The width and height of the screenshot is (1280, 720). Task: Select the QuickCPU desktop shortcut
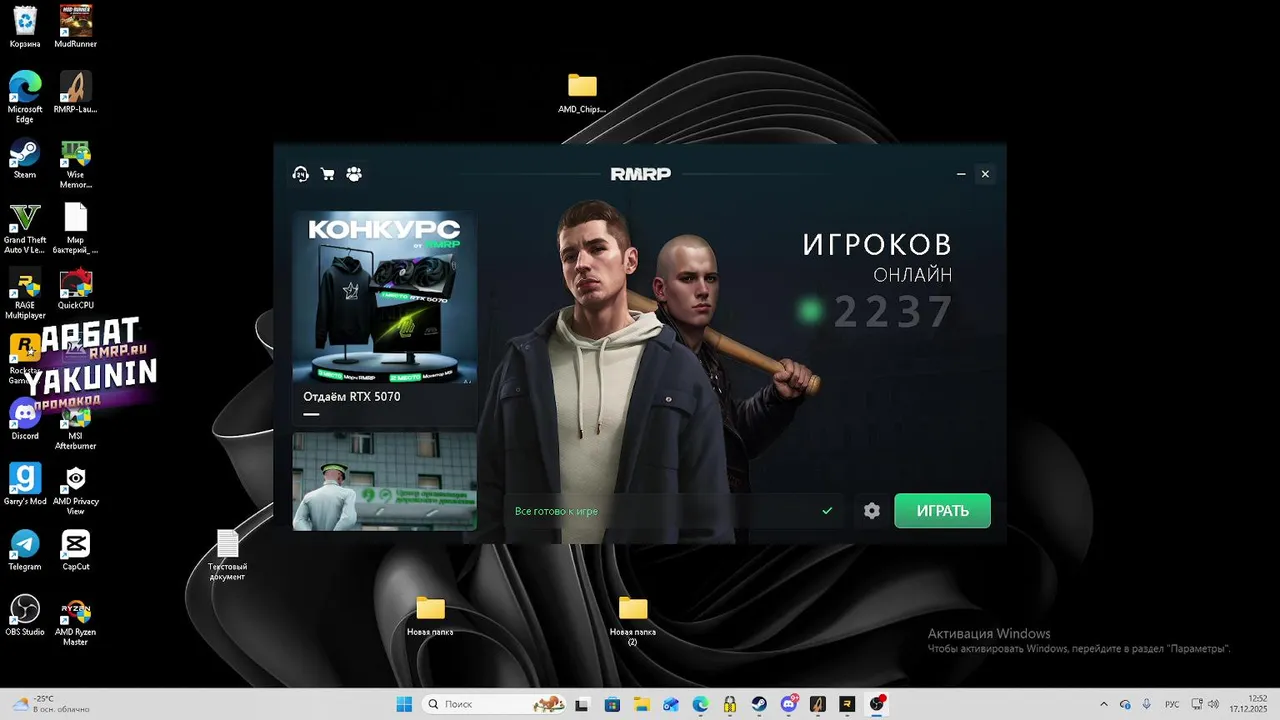point(76,289)
